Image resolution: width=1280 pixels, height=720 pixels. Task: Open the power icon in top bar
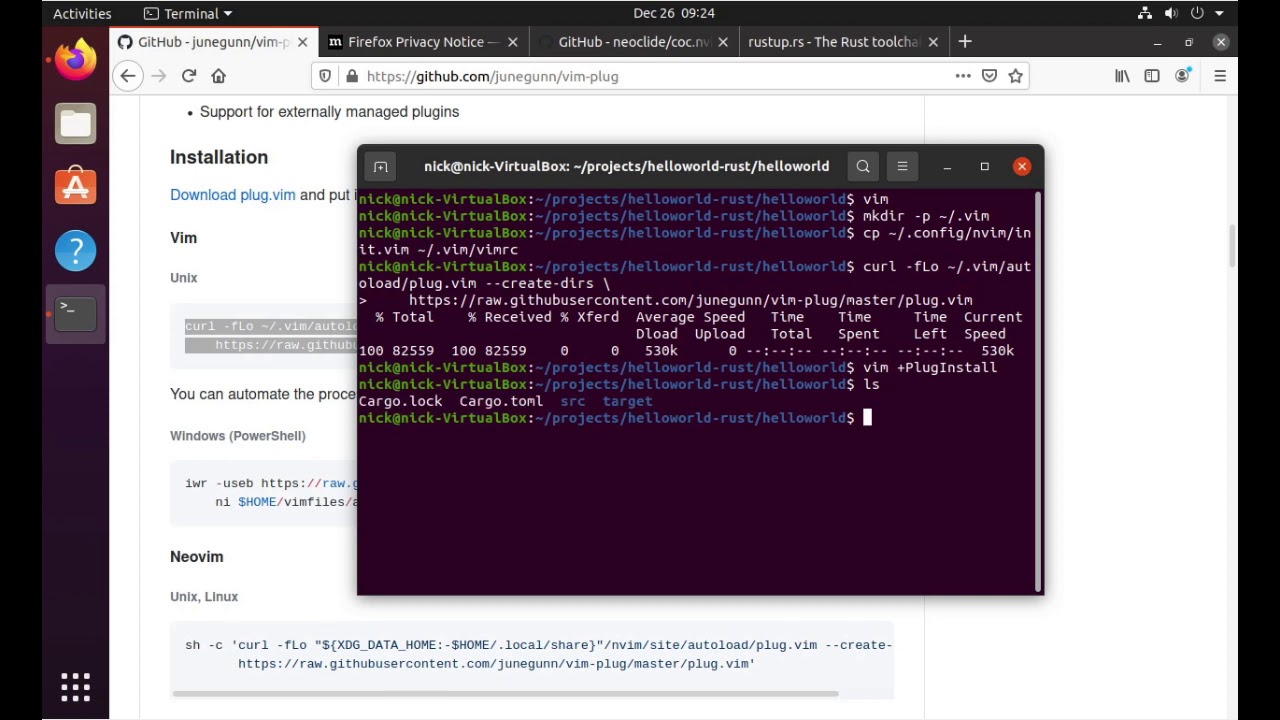coord(1197,13)
